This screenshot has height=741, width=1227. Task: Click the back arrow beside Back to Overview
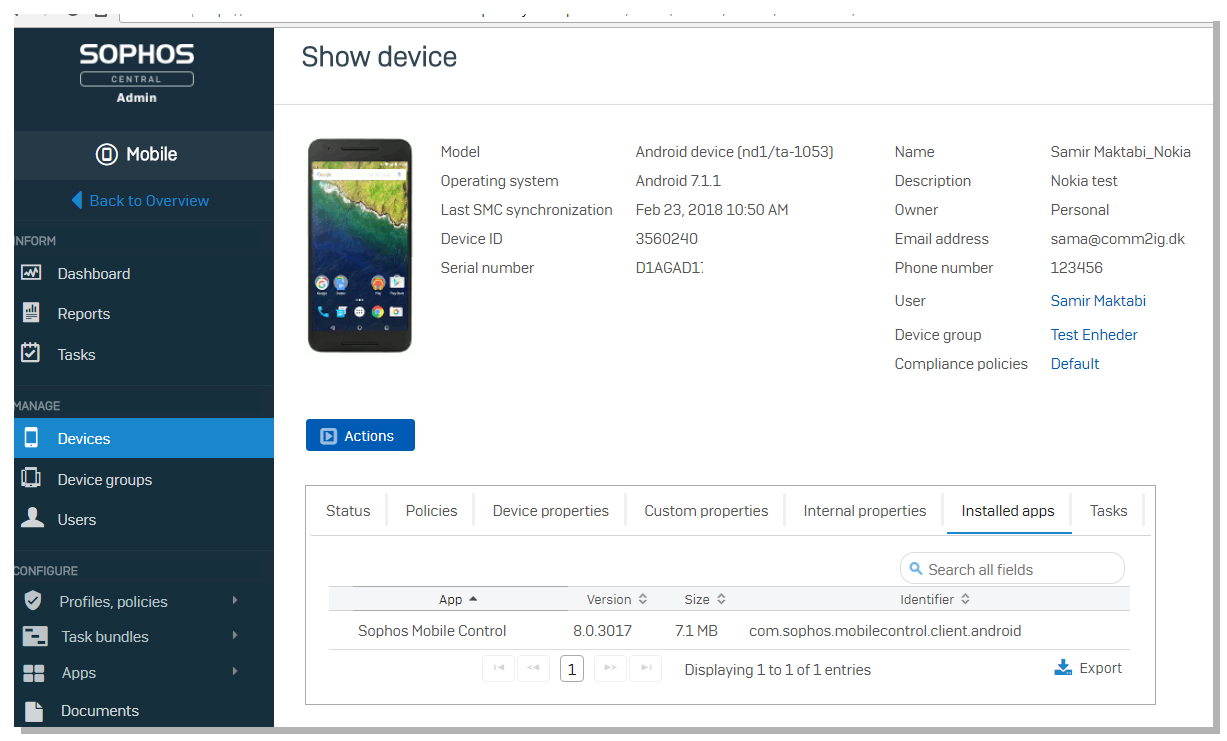(x=77, y=200)
